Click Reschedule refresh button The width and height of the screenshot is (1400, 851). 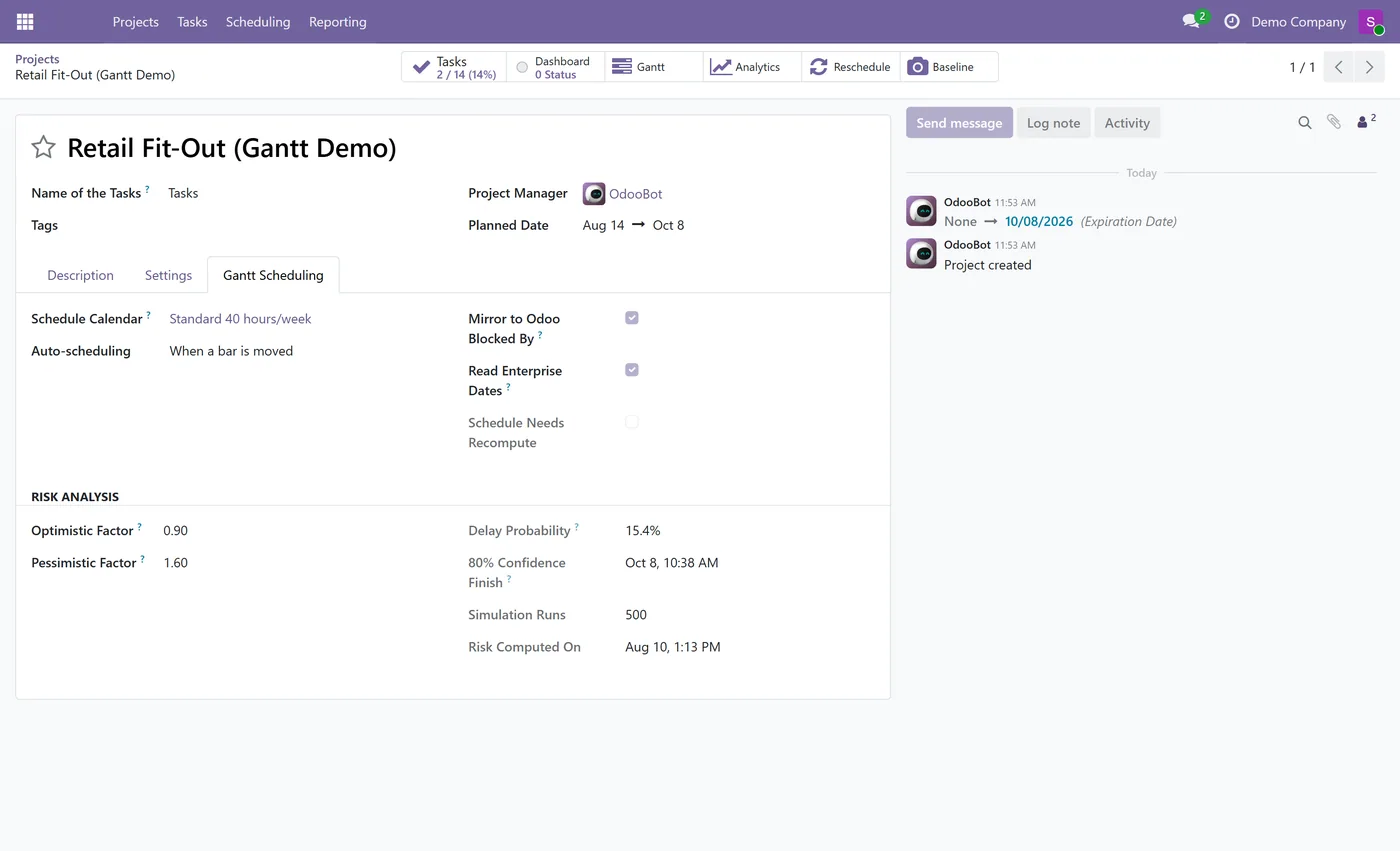pos(851,67)
